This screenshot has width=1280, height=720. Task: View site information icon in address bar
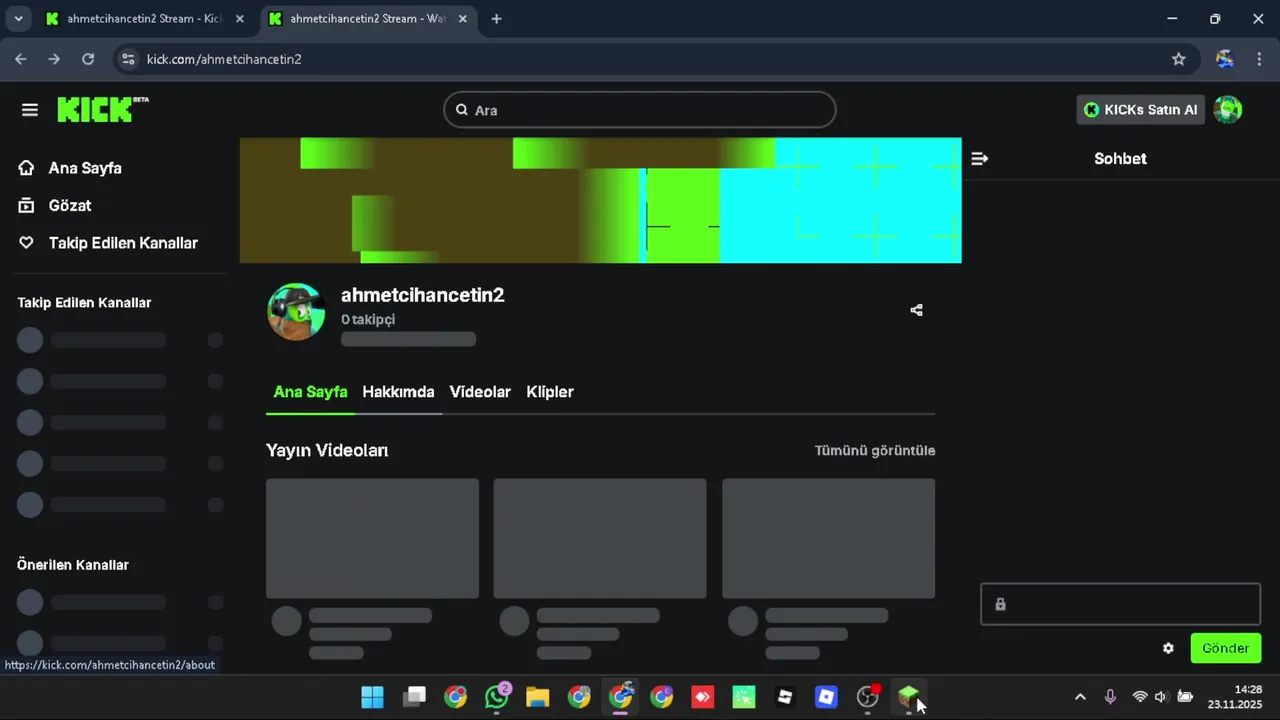click(128, 59)
